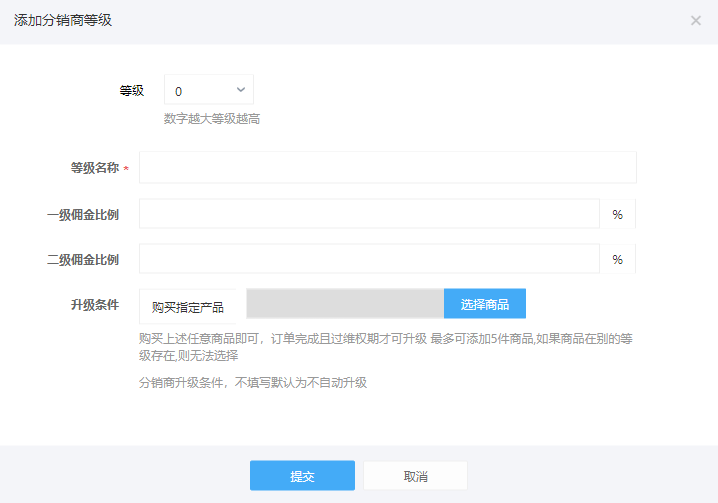
Task: Click the % suffix of 二级佣金比例
Action: coord(618,259)
